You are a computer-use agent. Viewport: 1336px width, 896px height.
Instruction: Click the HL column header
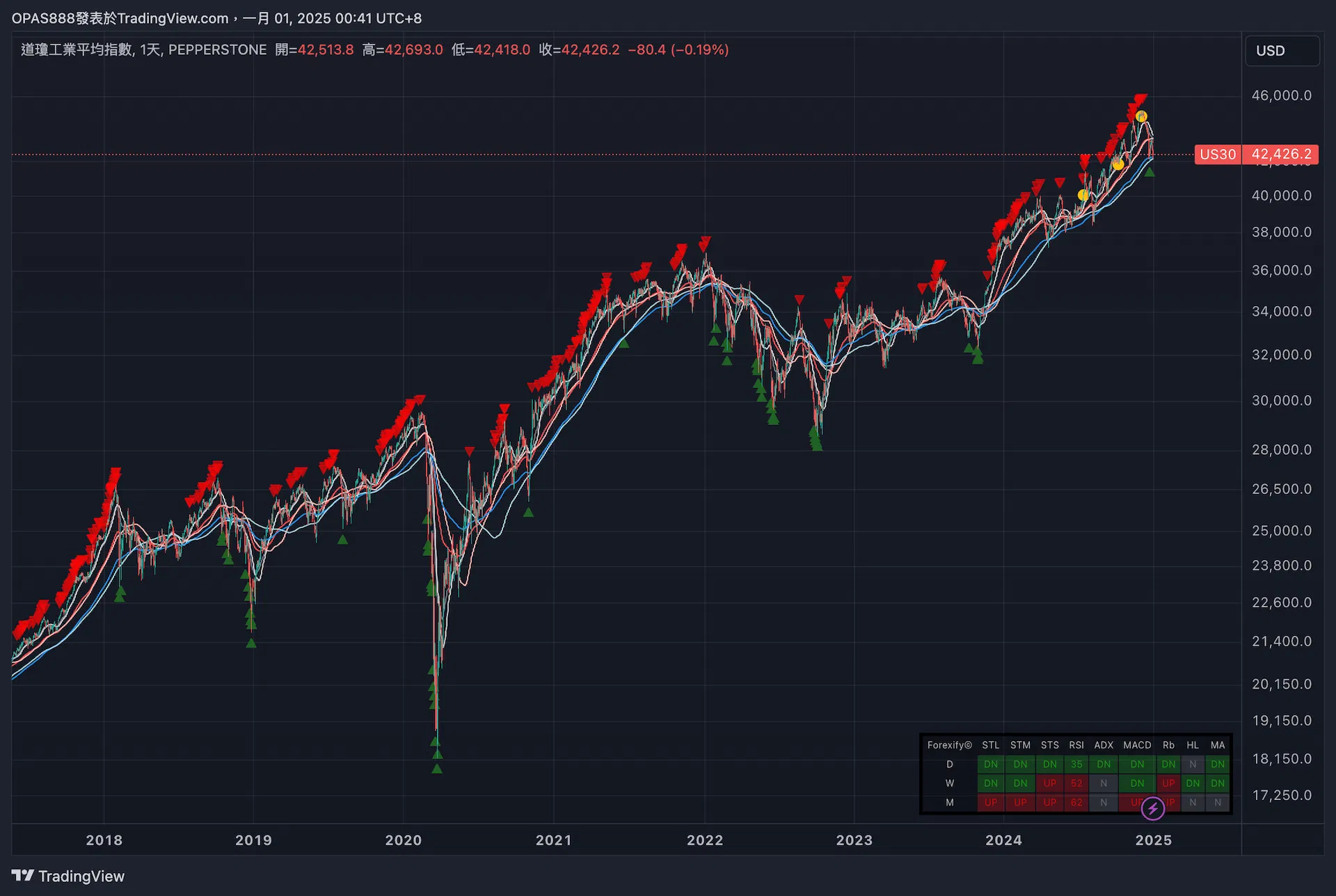(x=1193, y=745)
